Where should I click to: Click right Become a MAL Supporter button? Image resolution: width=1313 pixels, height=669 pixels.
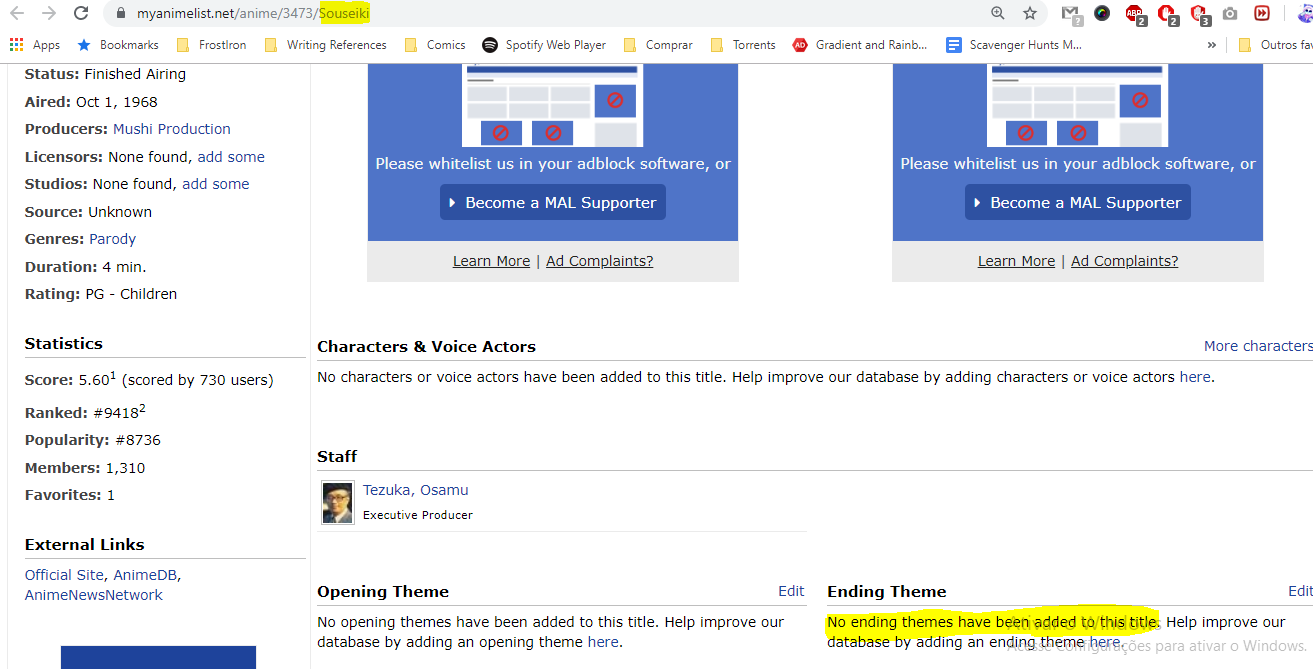1078,202
